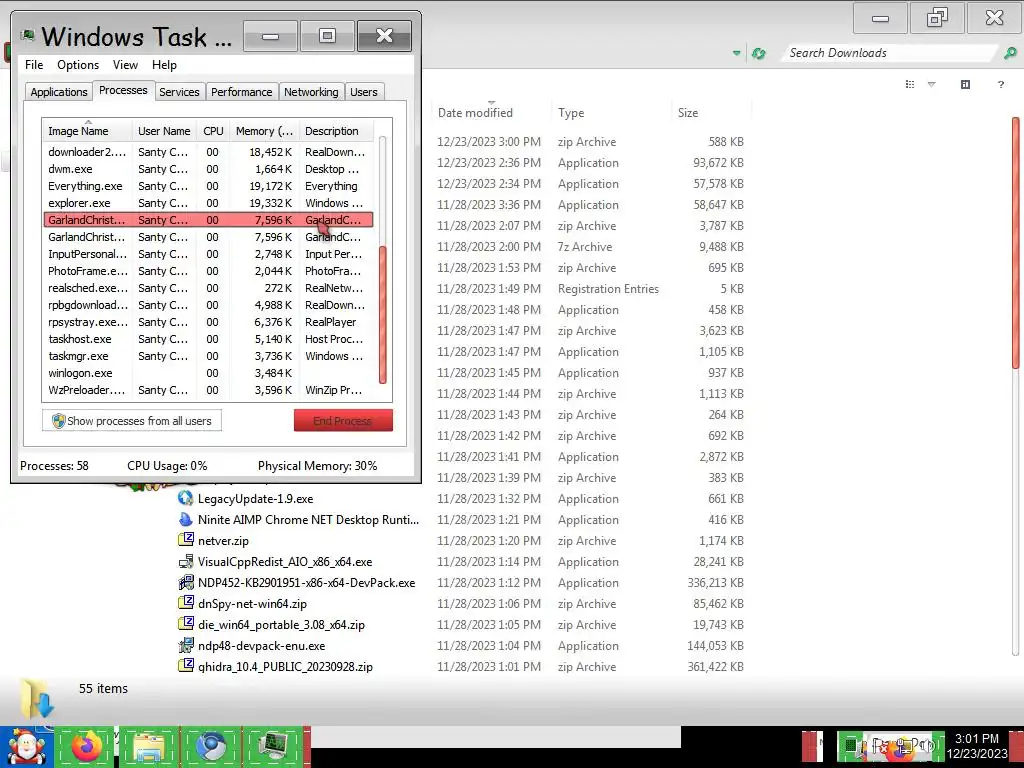Select the netver.zip file icon

[186, 540]
